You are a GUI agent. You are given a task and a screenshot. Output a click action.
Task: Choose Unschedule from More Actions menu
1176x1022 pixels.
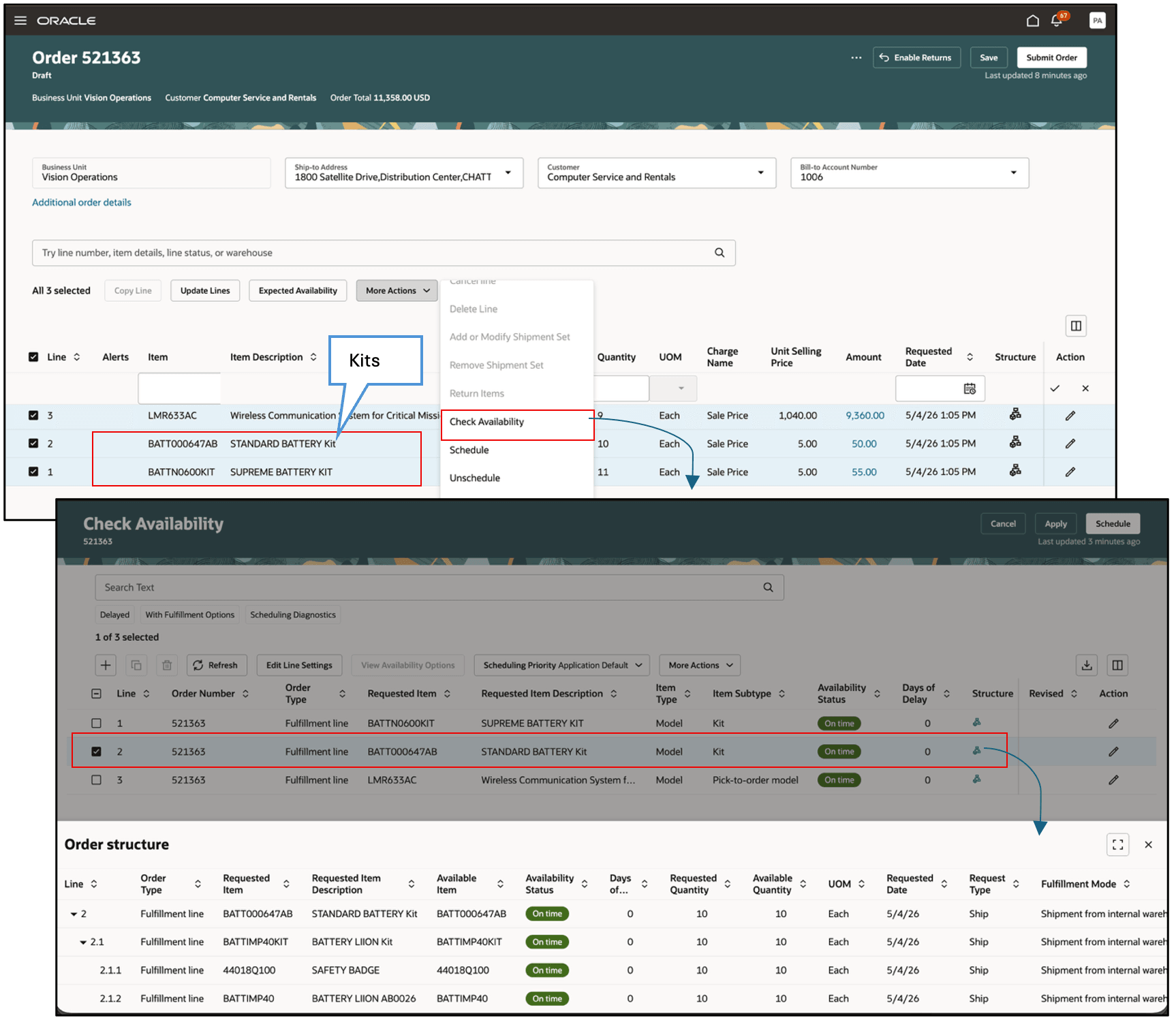(475, 478)
